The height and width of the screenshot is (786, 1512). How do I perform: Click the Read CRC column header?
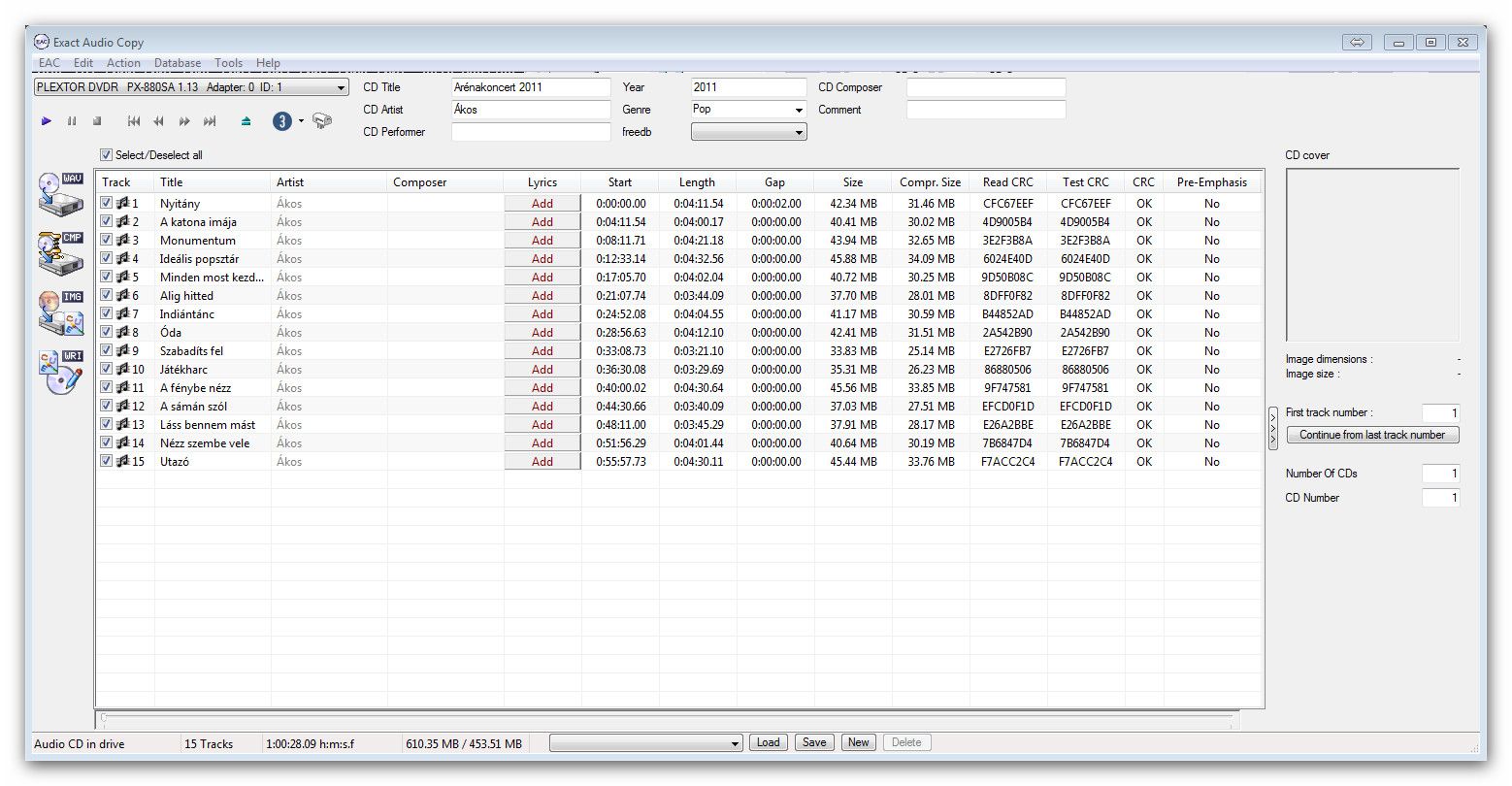coord(1008,182)
